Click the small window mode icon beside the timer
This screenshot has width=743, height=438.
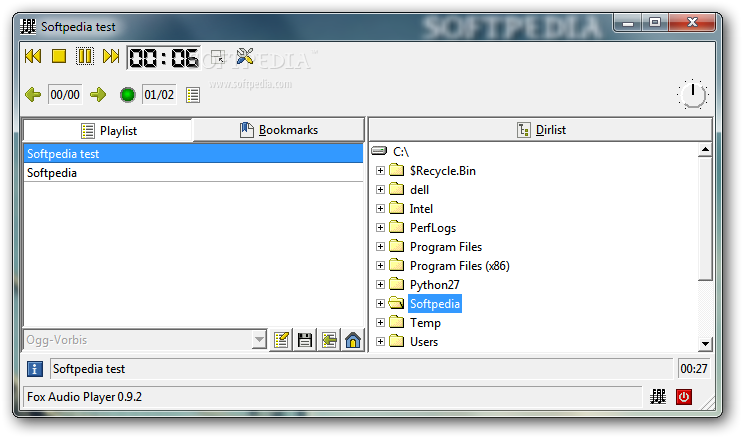coord(217,57)
